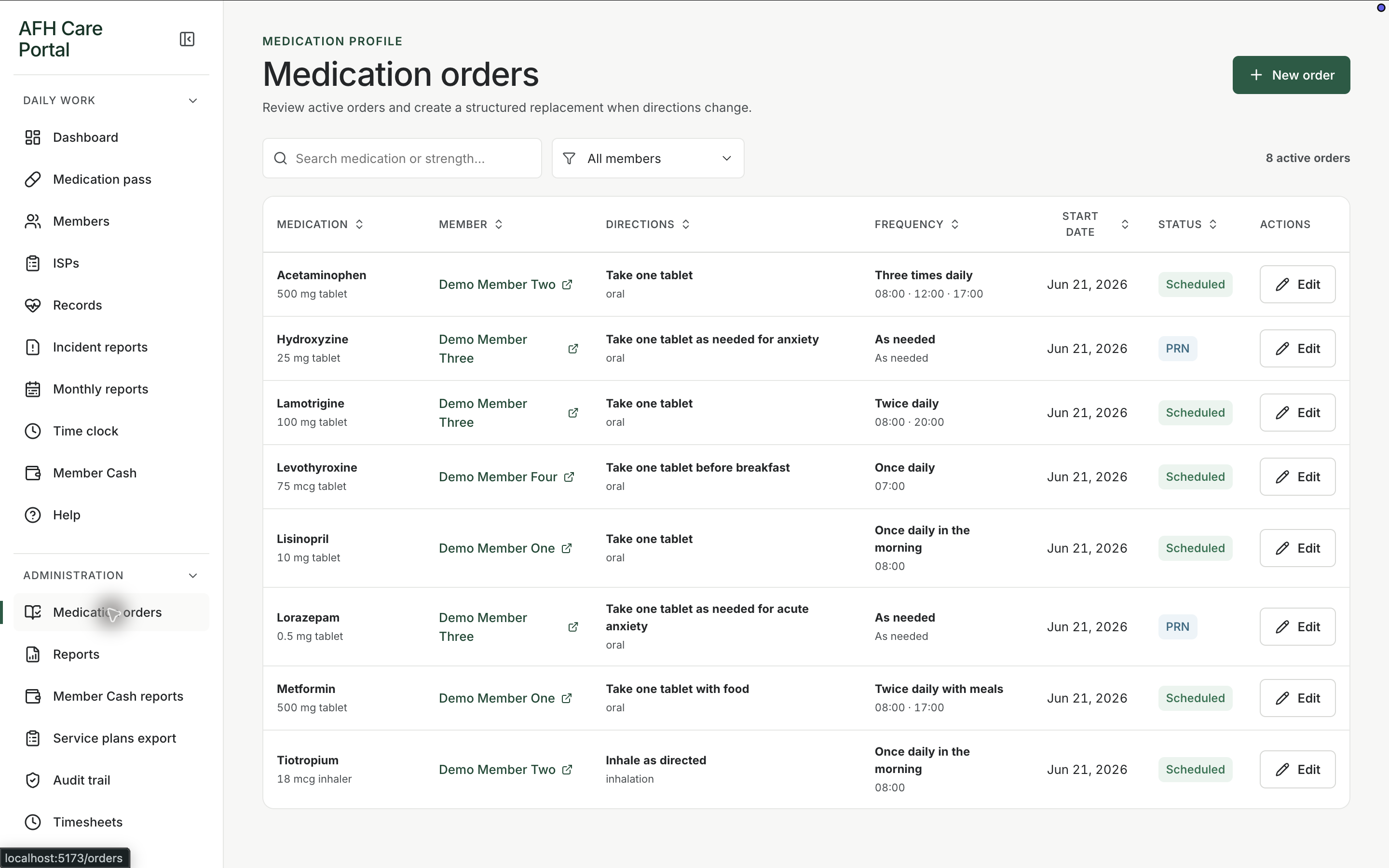Click the Time clock icon

pos(33,431)
